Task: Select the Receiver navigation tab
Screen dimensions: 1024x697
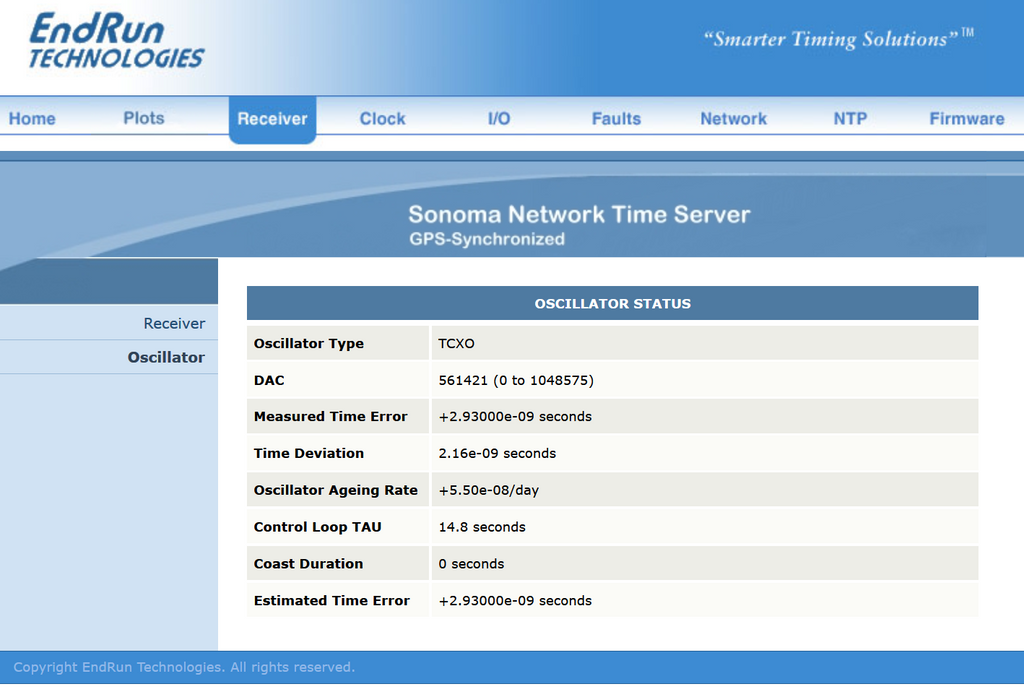Action: tap(272, 119)
